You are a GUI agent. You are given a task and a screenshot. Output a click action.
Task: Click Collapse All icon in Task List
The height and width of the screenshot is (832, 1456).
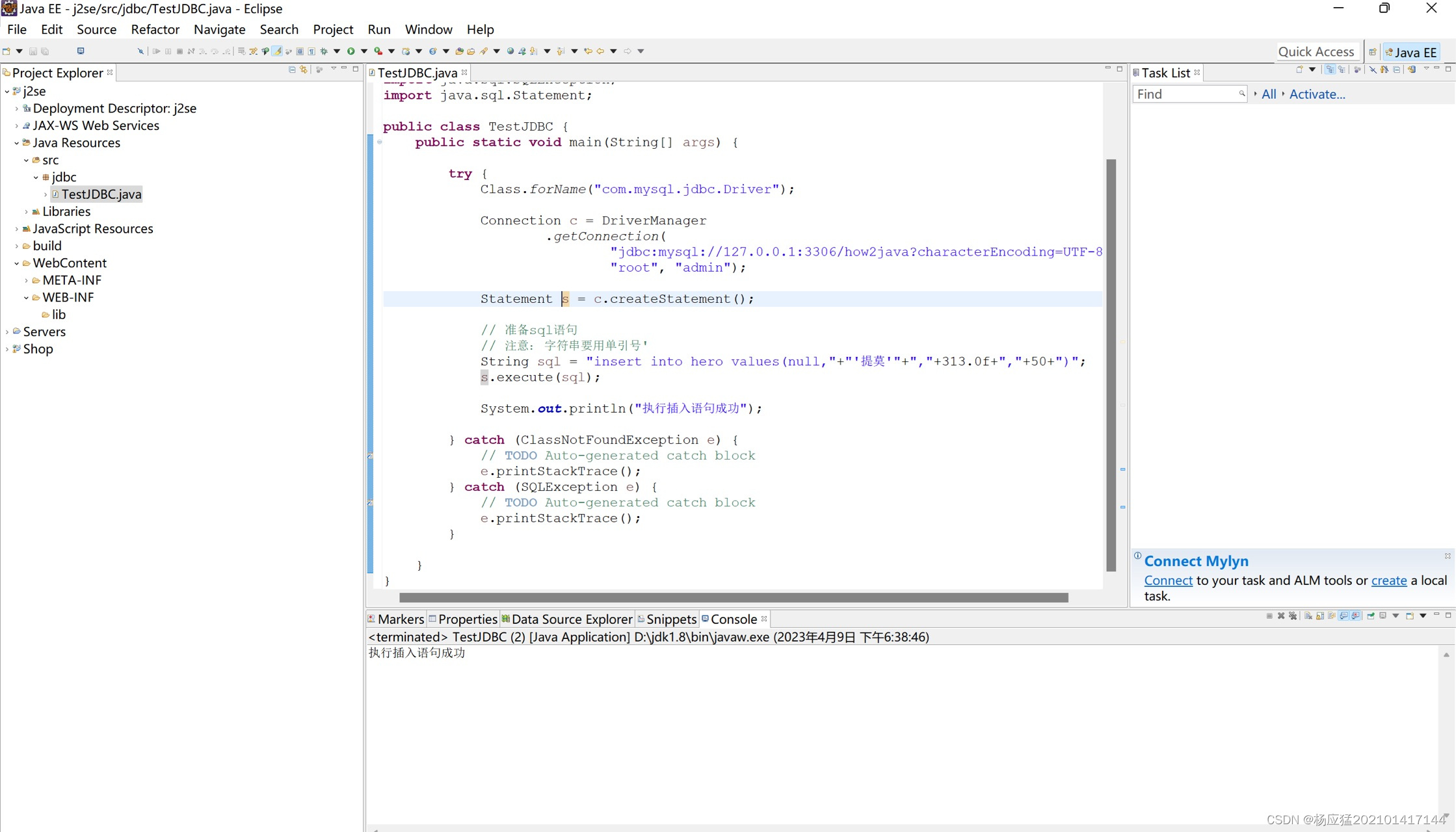point(1396,70)
